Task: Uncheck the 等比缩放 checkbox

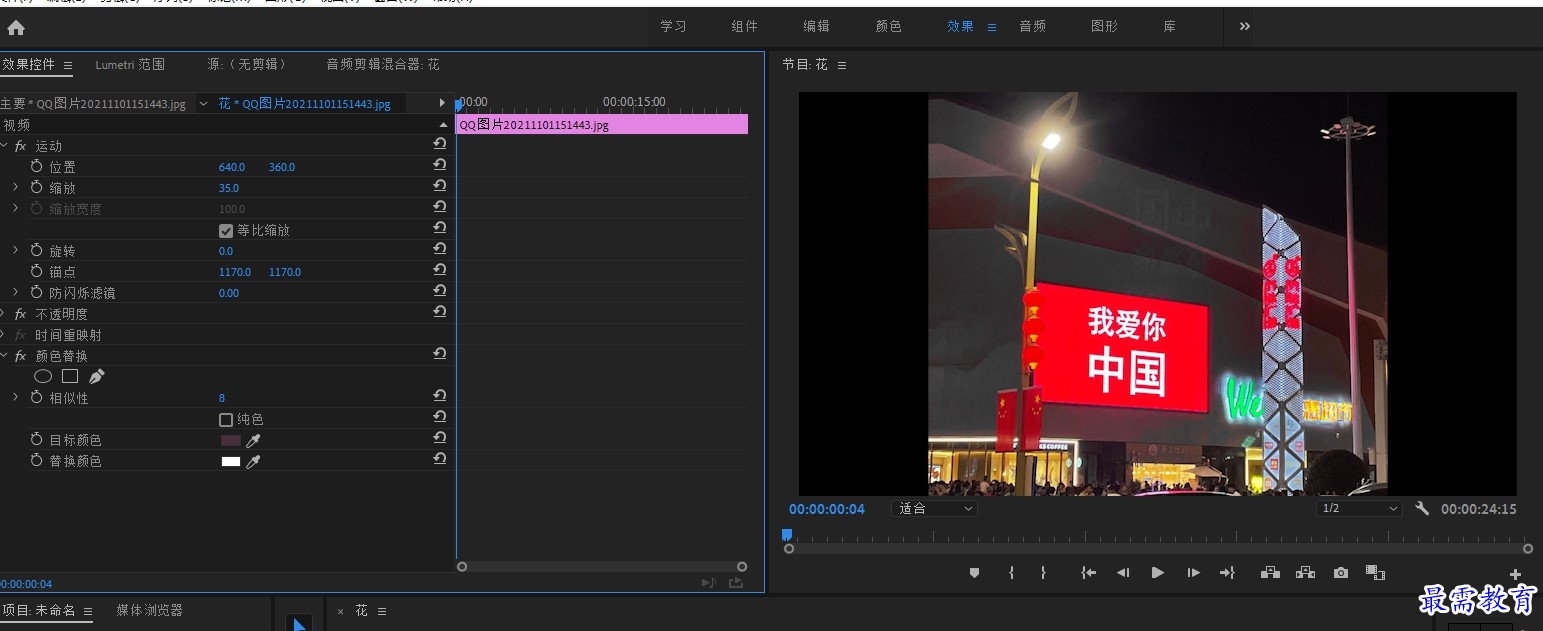Action: point(226,230)
